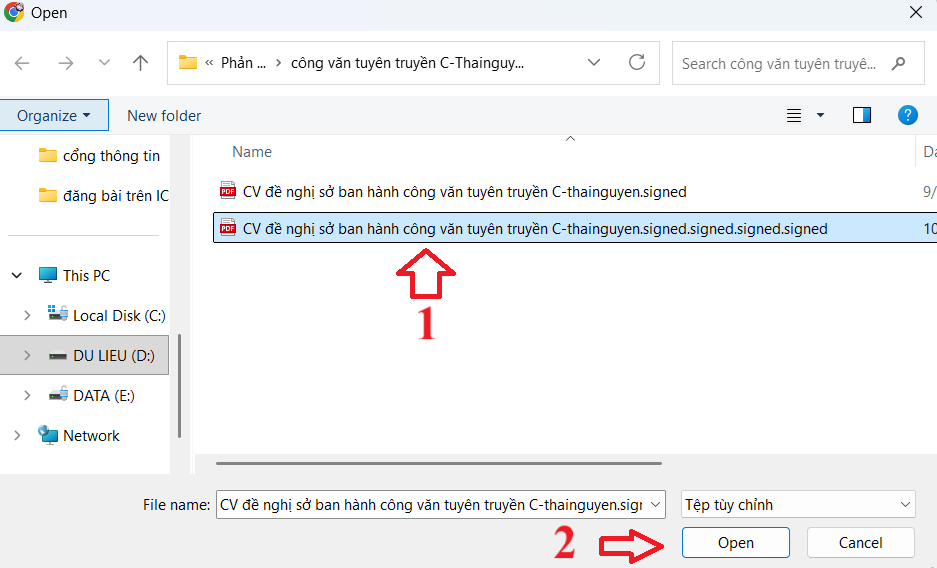
Task: Click the Back navigation arrow
Action: pyautogui.click(x=22, y=63)
